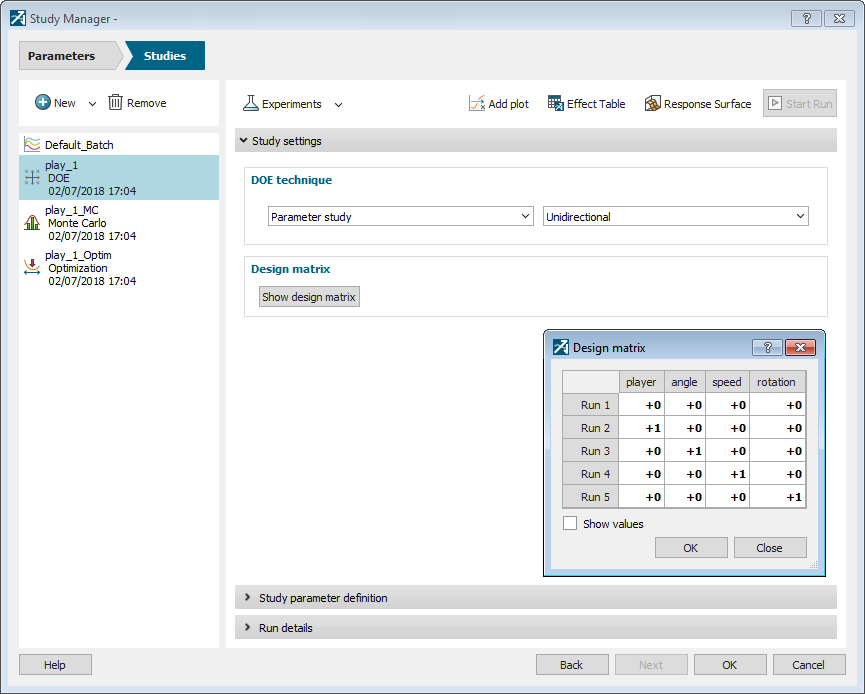This screenshot has width=865, height=694.
Task: Click the Show design matrix button
Action: (x=309, y=296)
